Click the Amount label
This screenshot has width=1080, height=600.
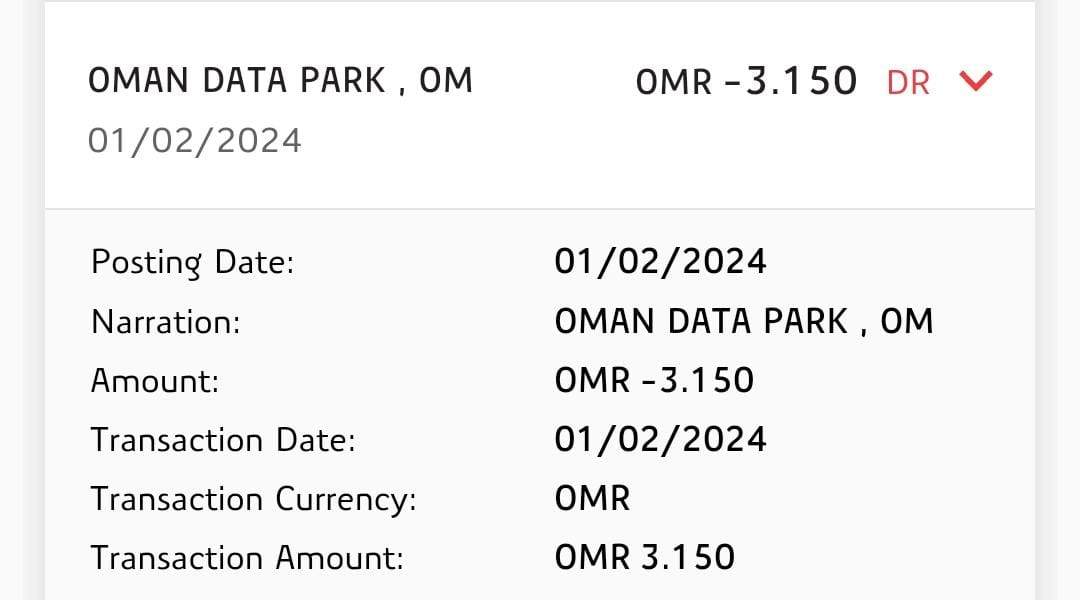coord(155,381)
